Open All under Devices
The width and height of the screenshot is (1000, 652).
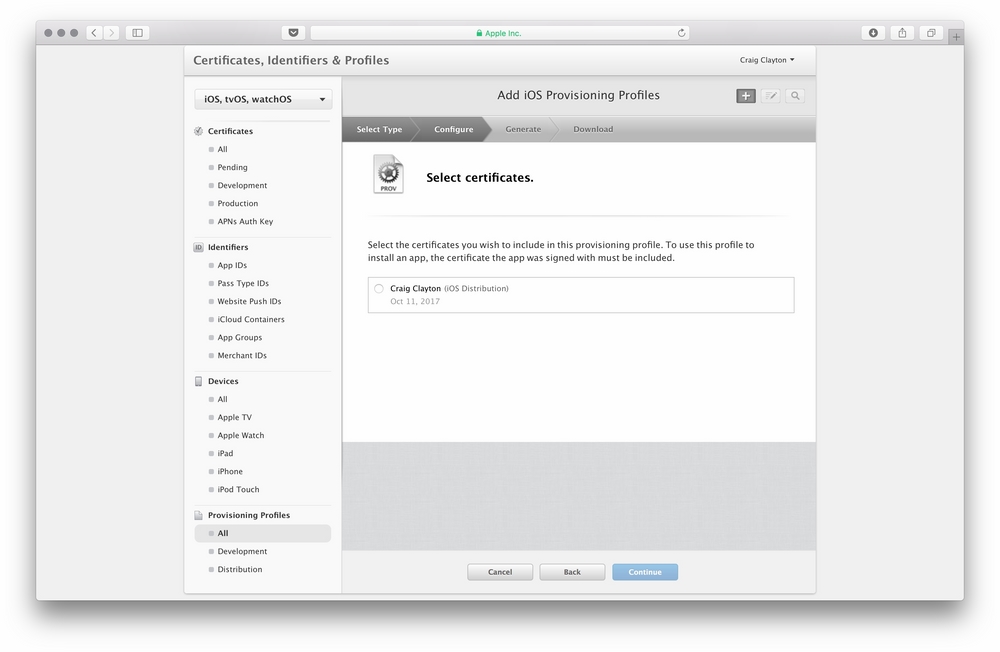tap(223, 399)
